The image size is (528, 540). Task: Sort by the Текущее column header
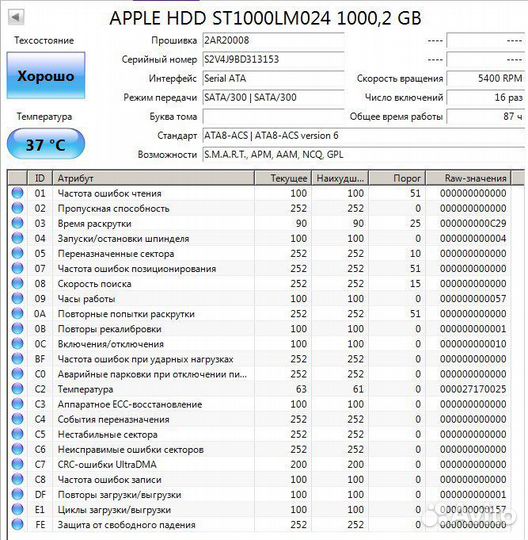point(283,178)
